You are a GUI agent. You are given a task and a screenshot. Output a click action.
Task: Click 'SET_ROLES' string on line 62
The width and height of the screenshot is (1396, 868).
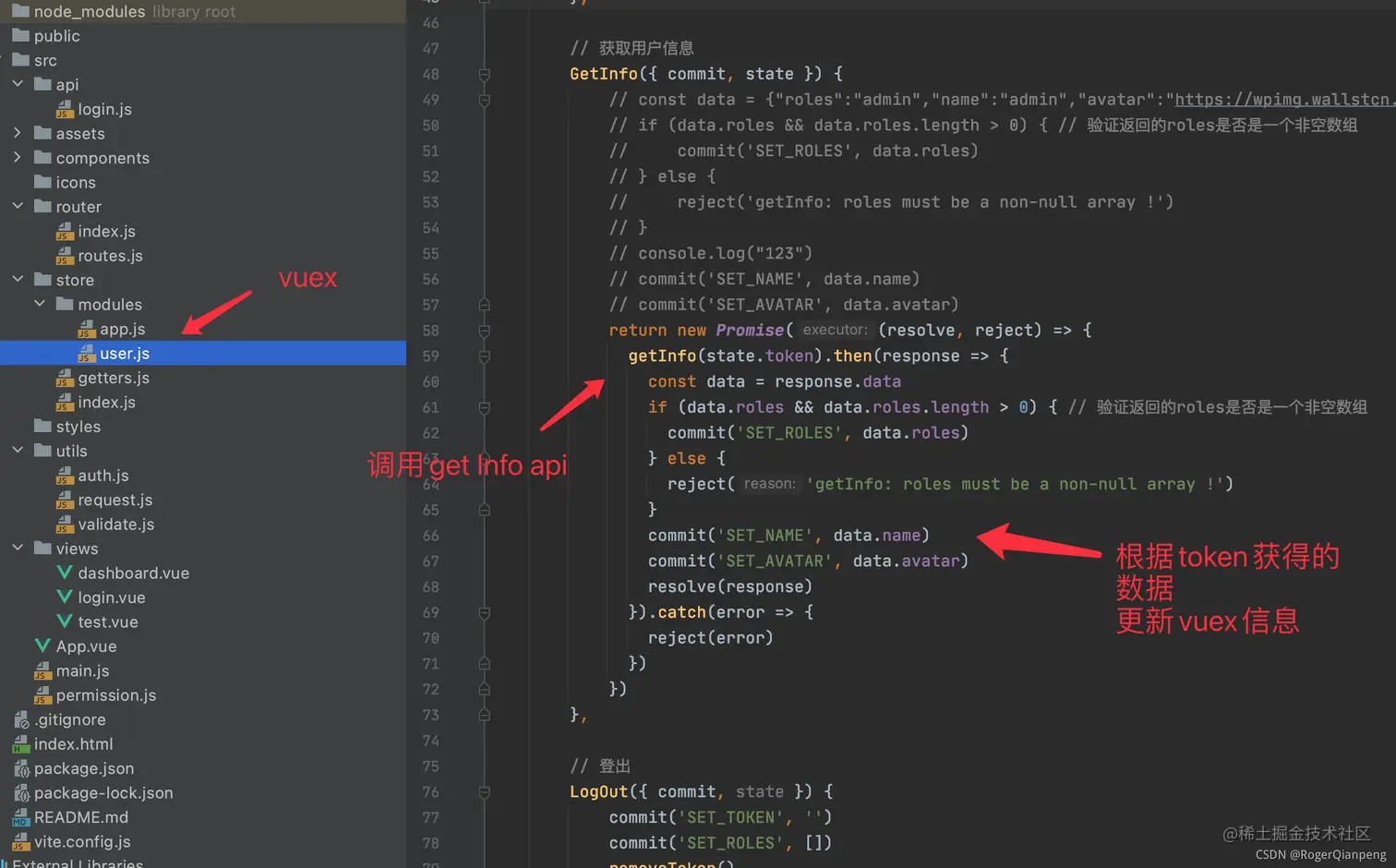[789, 432]
